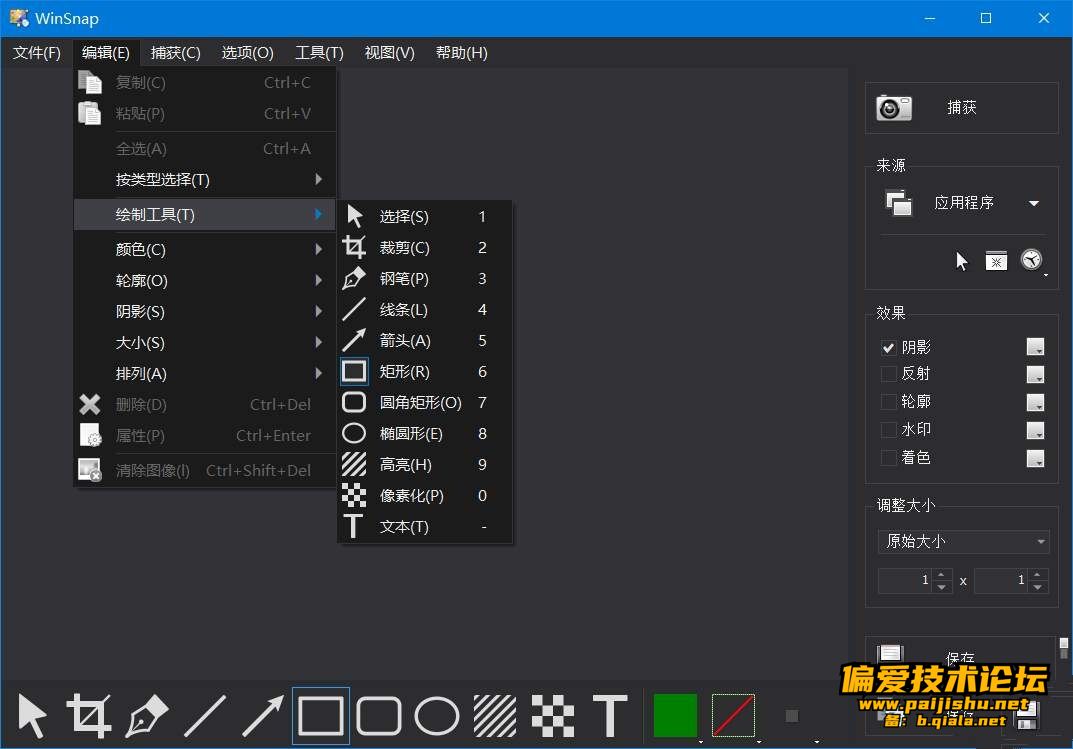Open the 捕获(C) menu
1073x749 pixels.
[175, 53]
